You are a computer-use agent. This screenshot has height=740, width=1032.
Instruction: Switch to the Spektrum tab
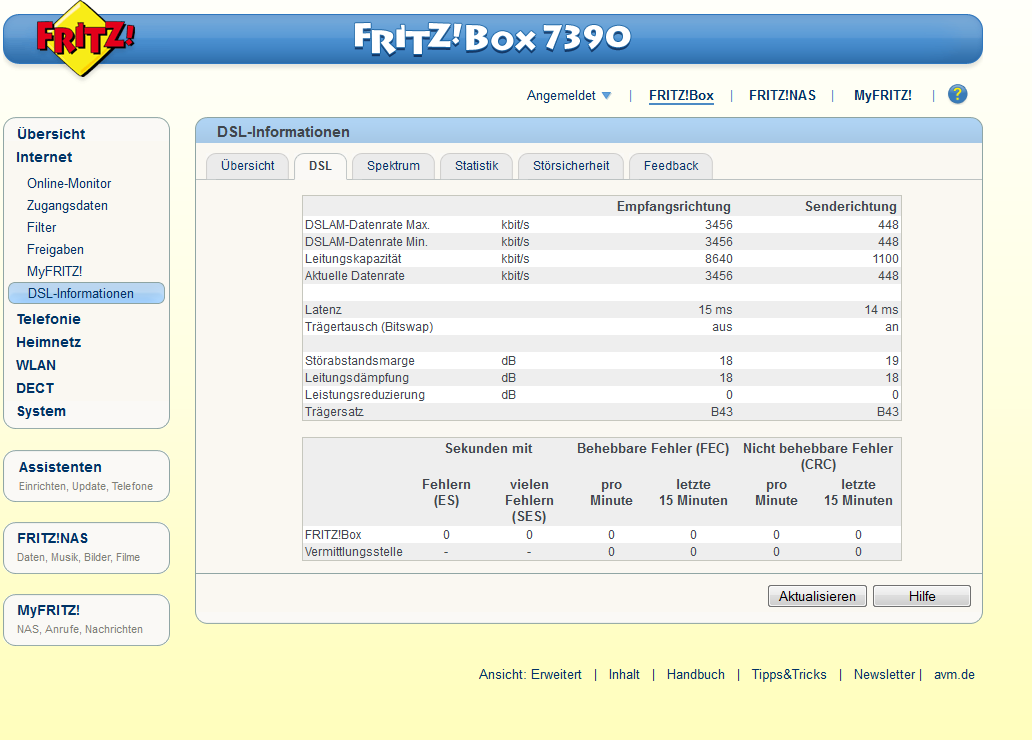pos(394,166)
